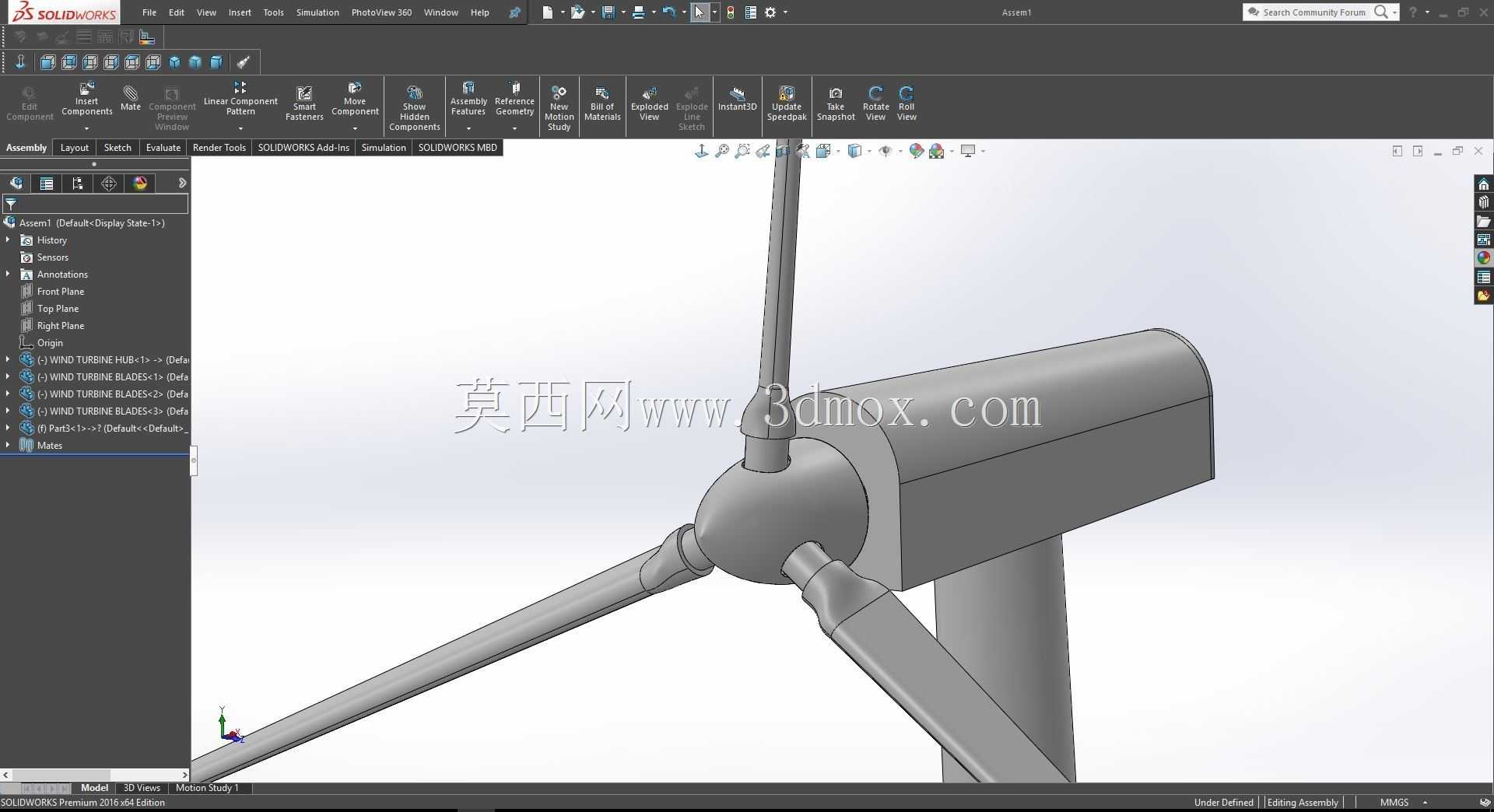This screenshot has height=812, width=1494.
Task: Pin the menu bar
Action: [514, 12]
